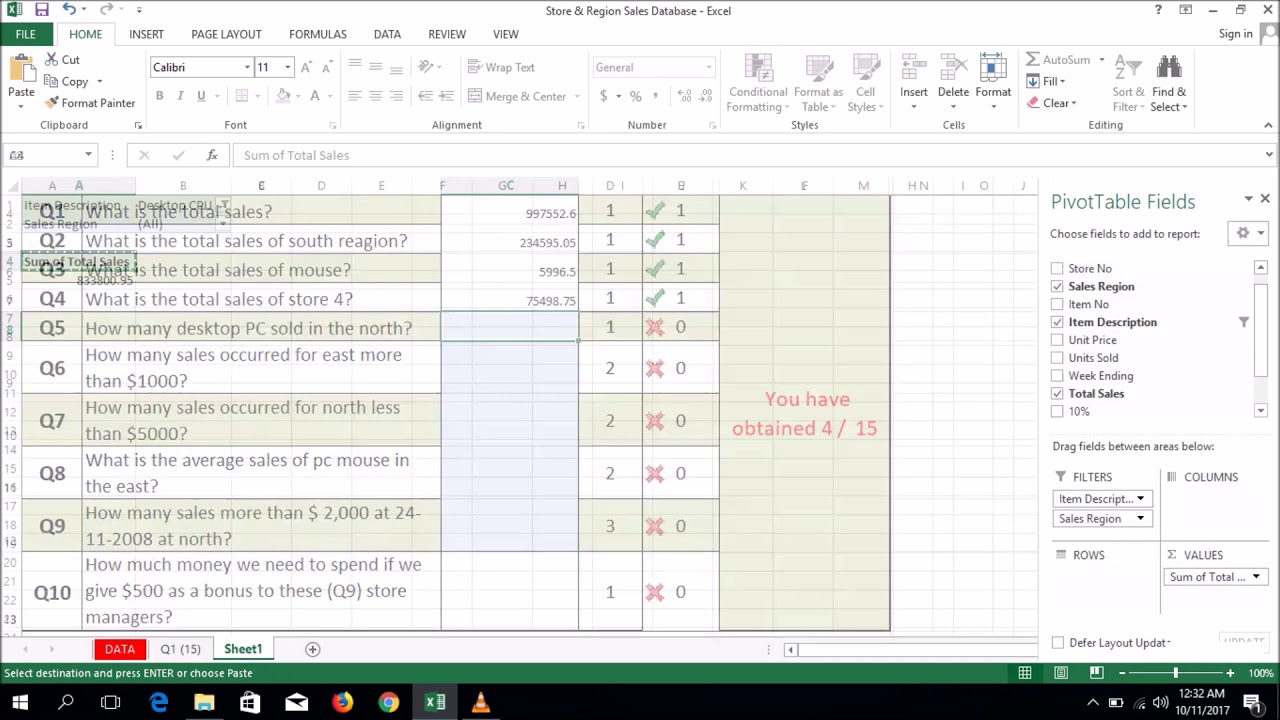Switch to INSERT ribbon tab
Image resolution: width=1280 pixels, height=720 pixels.
click(x=146, y=34)
